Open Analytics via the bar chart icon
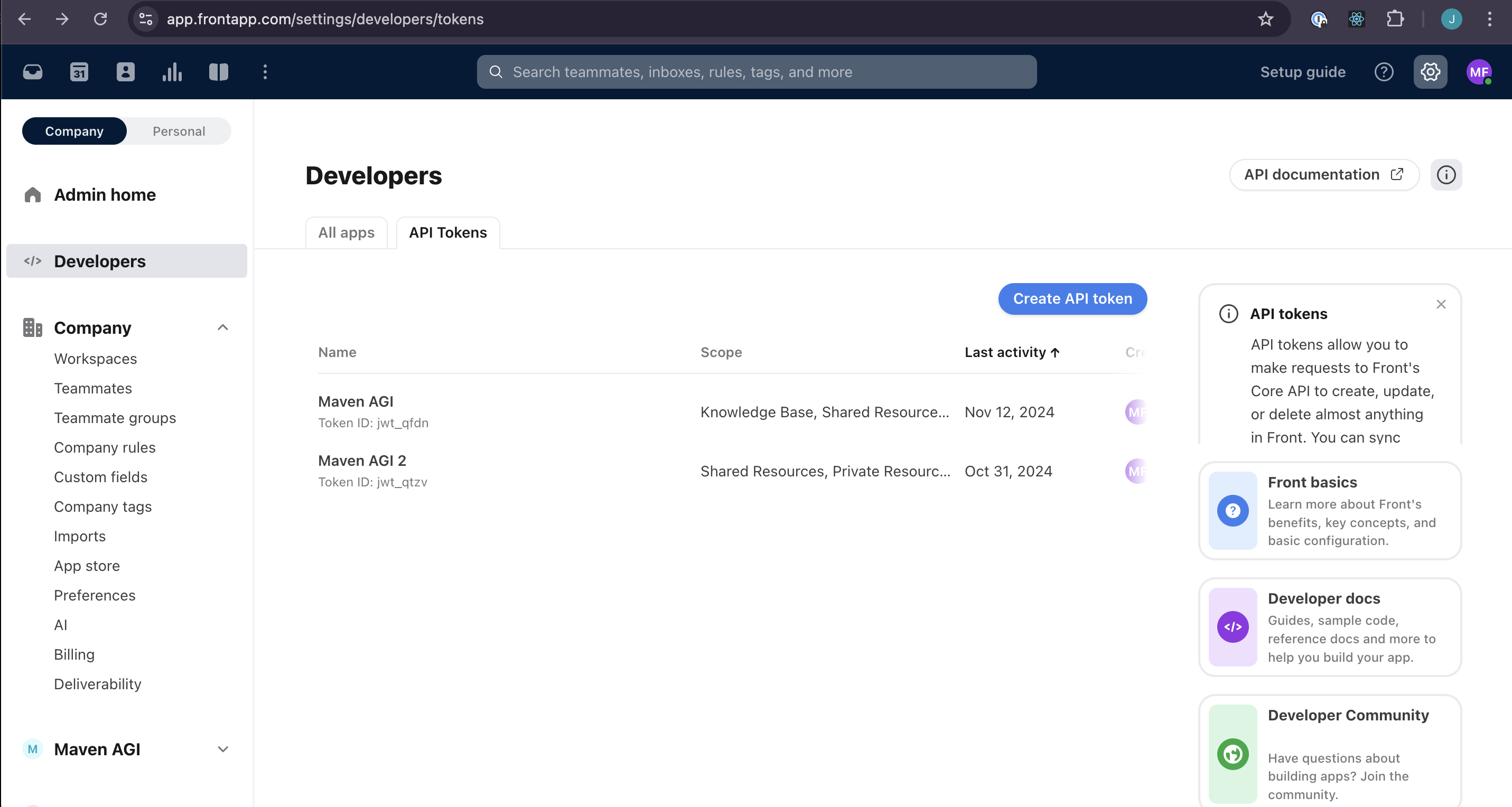 pos(172,72)
